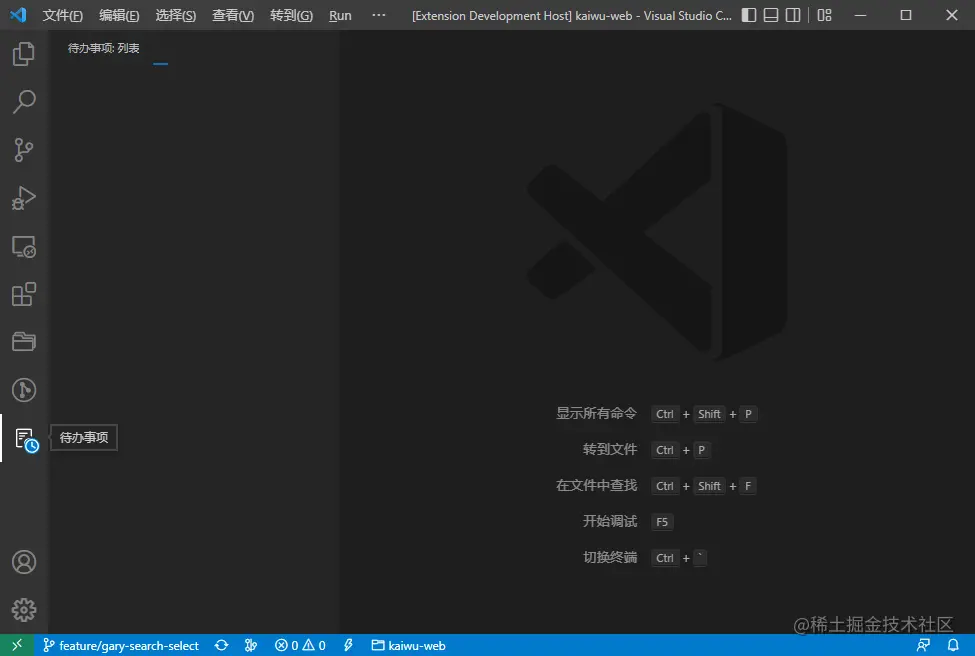Open Project Manager folder icon
The width and height of the screenshot is (975, 656).
click(x=24, y=341)
